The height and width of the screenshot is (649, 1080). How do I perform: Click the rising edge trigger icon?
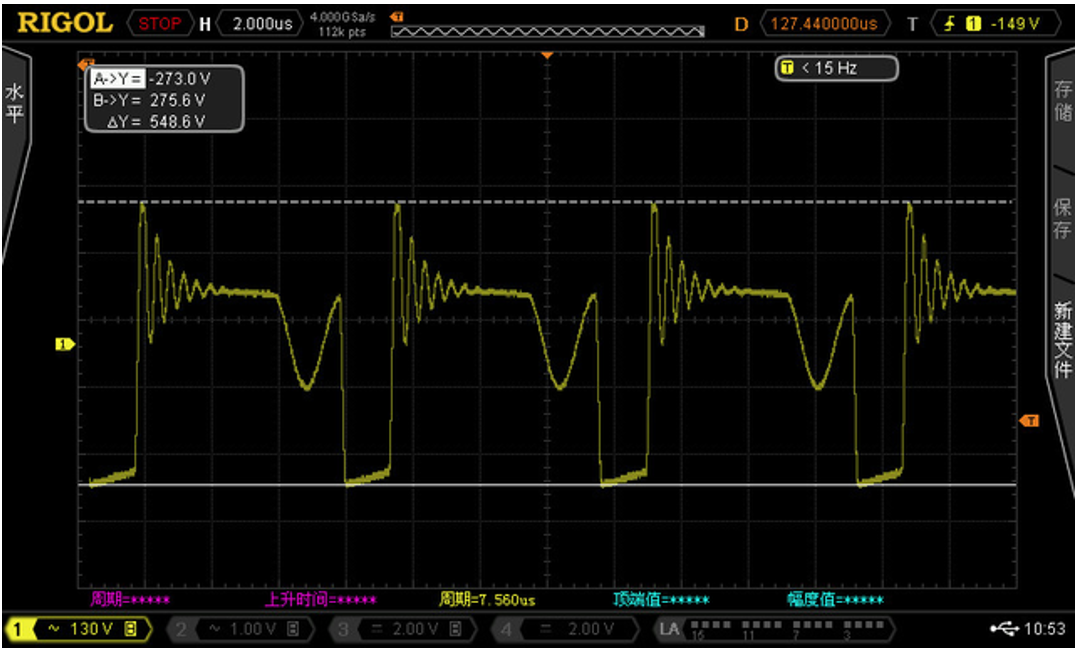point(949,23)
